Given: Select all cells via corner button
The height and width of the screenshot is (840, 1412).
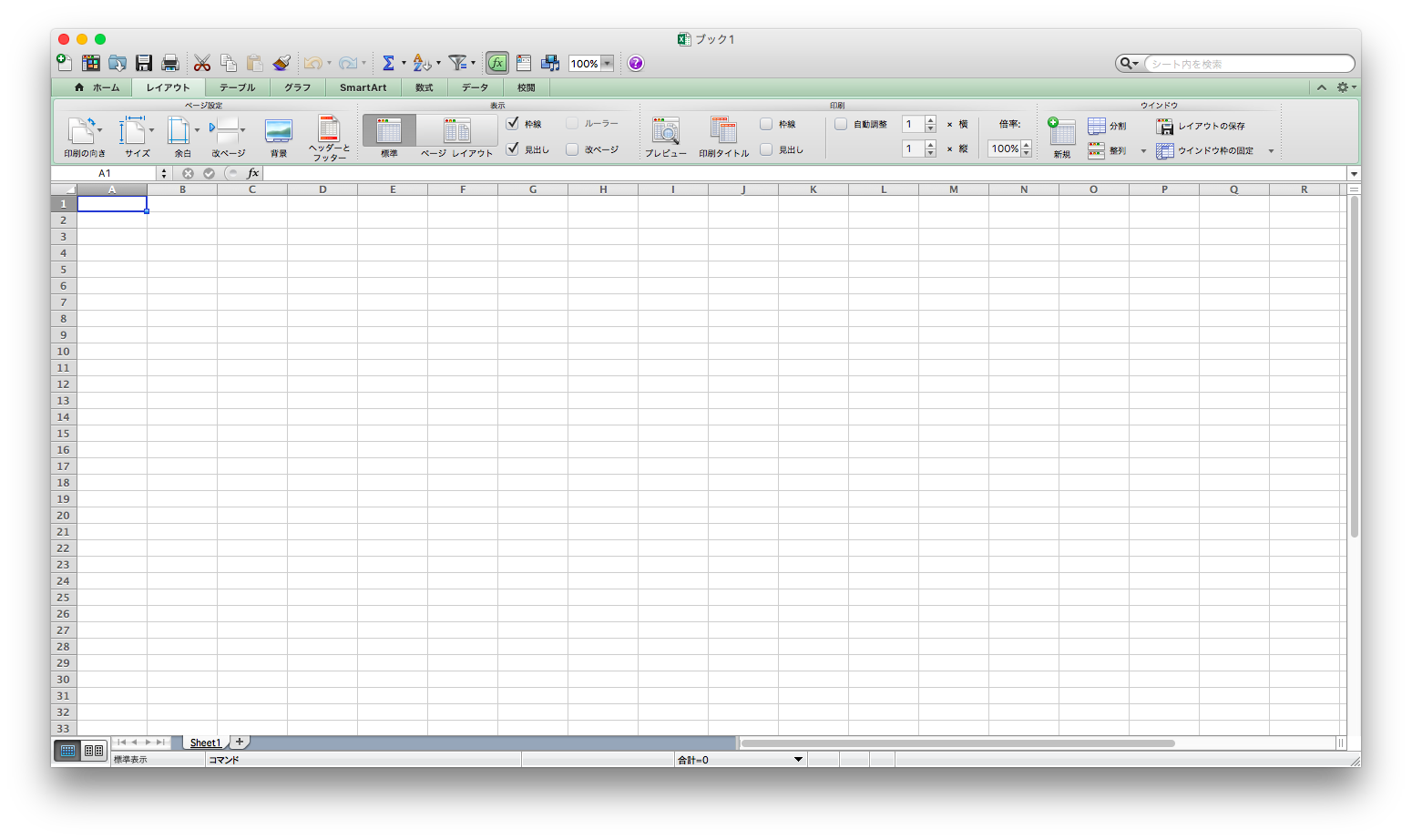Looking at the screenshot, I should [64, 190].
